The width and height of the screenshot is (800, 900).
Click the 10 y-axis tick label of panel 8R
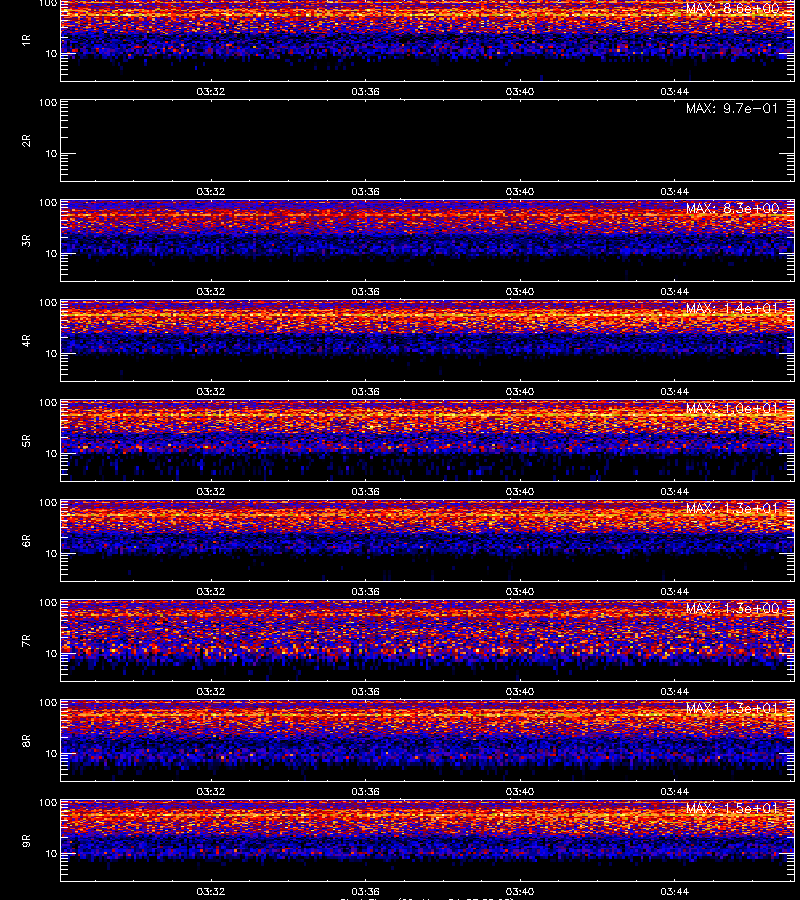tap(51, 754)
